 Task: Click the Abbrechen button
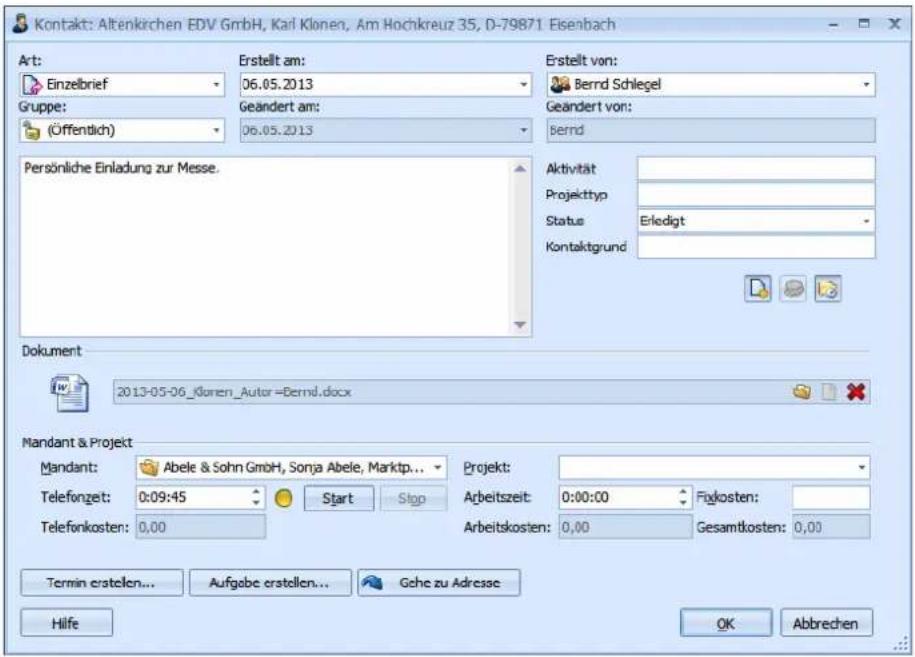827,623
